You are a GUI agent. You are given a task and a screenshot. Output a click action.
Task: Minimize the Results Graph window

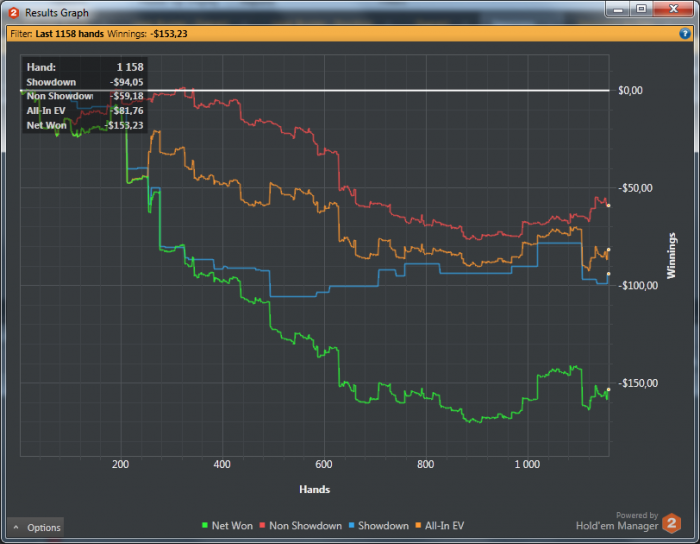click(x=618, y=9)
